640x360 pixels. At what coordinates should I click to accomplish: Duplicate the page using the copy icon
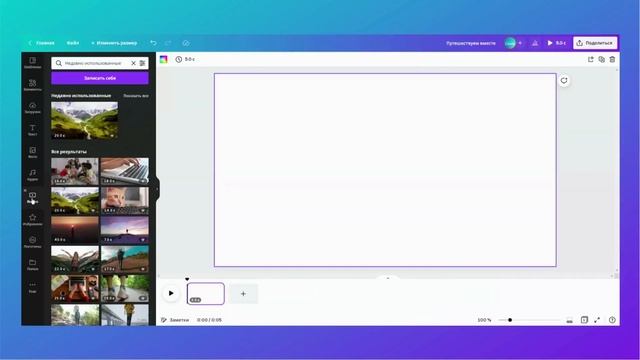pos(602,59)
